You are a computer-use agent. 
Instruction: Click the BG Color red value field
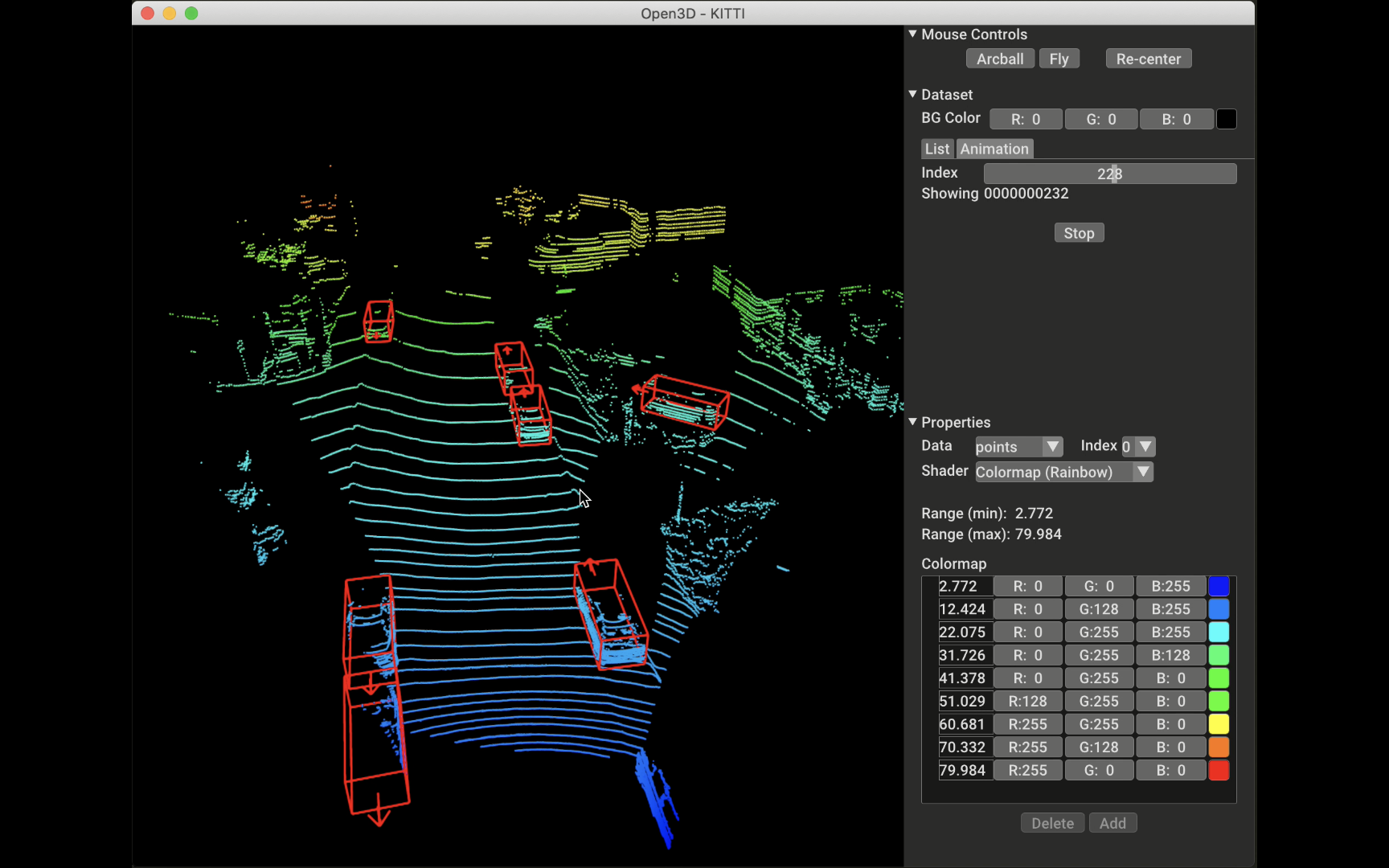1026,119
